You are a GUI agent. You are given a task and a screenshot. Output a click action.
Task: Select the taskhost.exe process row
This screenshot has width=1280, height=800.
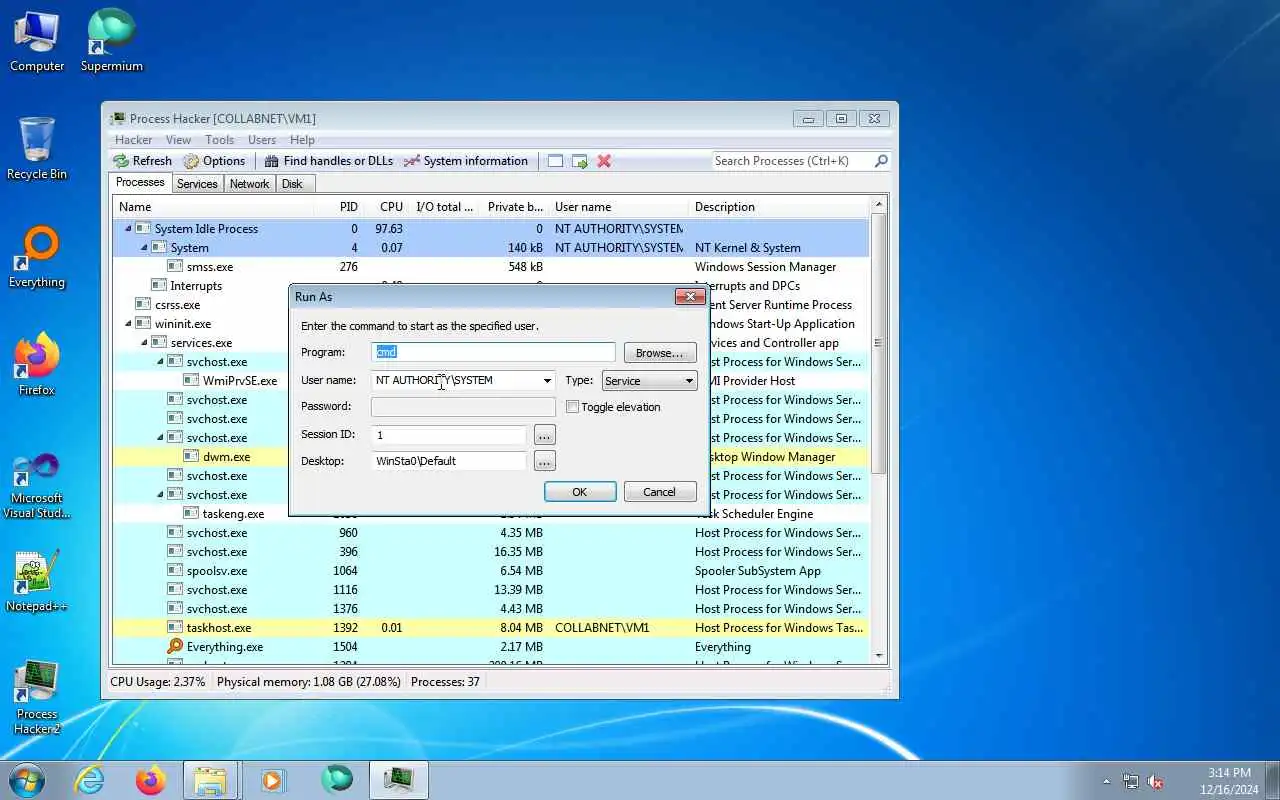pos(490,628)
